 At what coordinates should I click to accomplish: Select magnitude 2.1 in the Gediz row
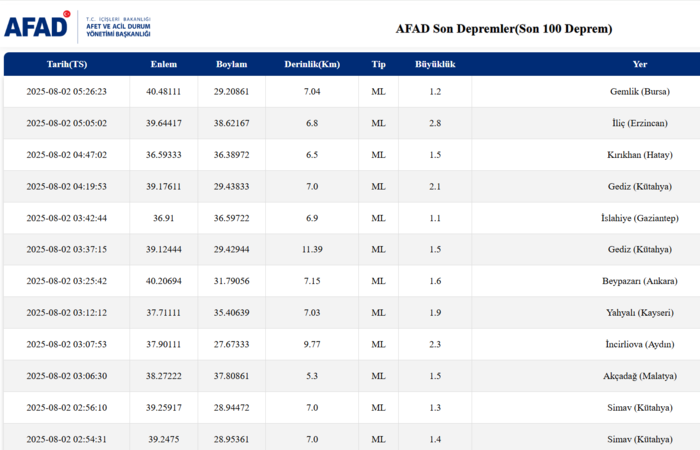[x=435, y=187]
